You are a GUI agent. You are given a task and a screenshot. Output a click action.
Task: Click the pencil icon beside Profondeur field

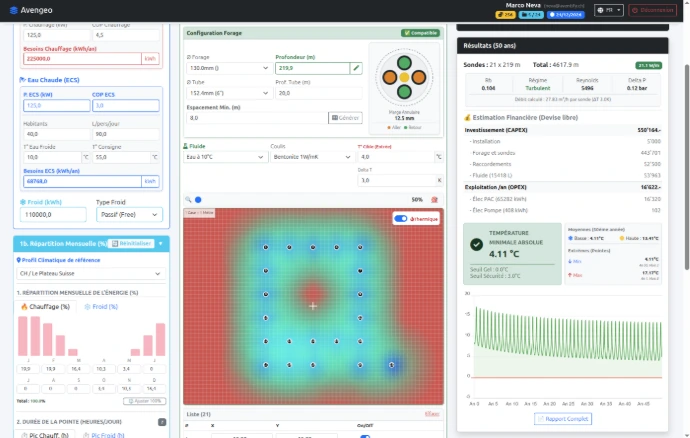356,68
